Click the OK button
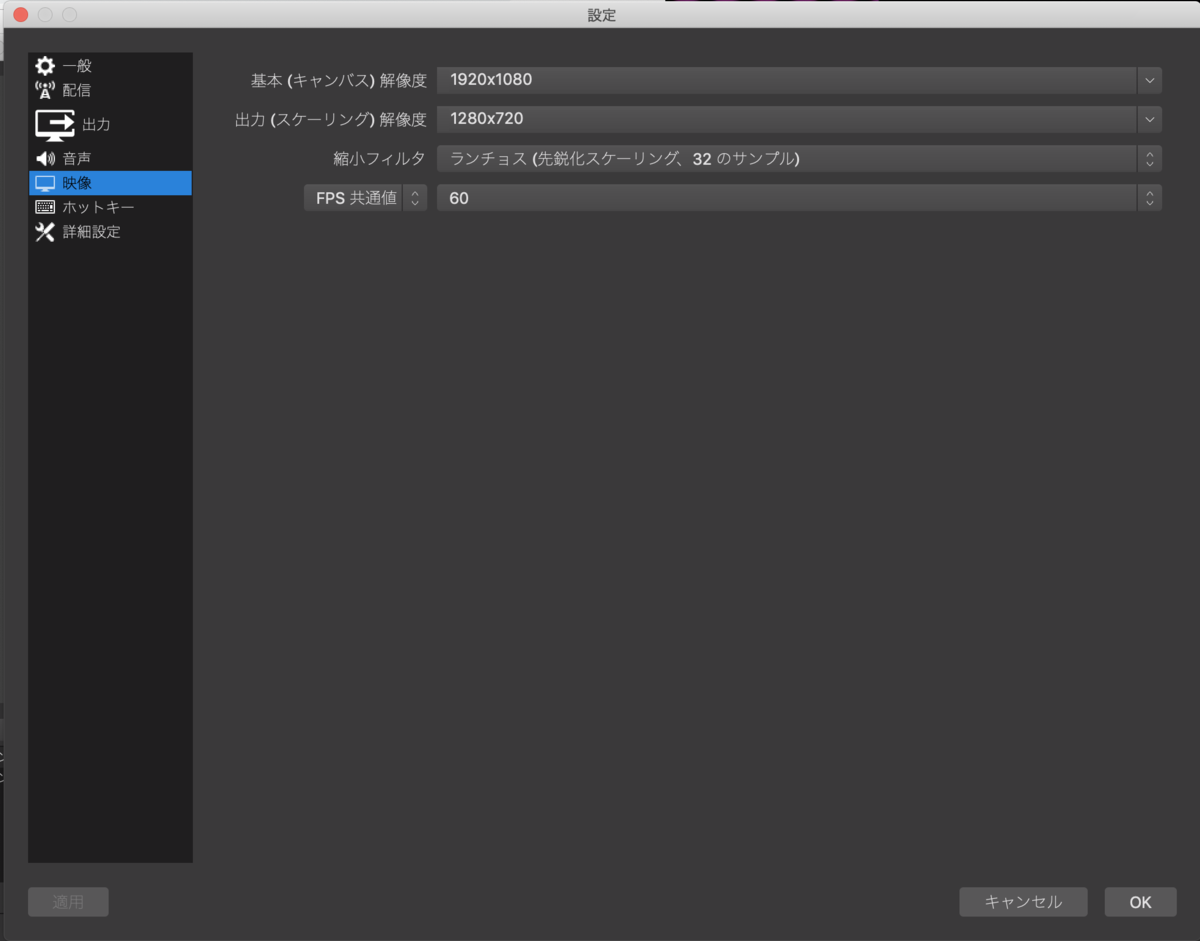 pyautogui.click(x=1139, y=902)
